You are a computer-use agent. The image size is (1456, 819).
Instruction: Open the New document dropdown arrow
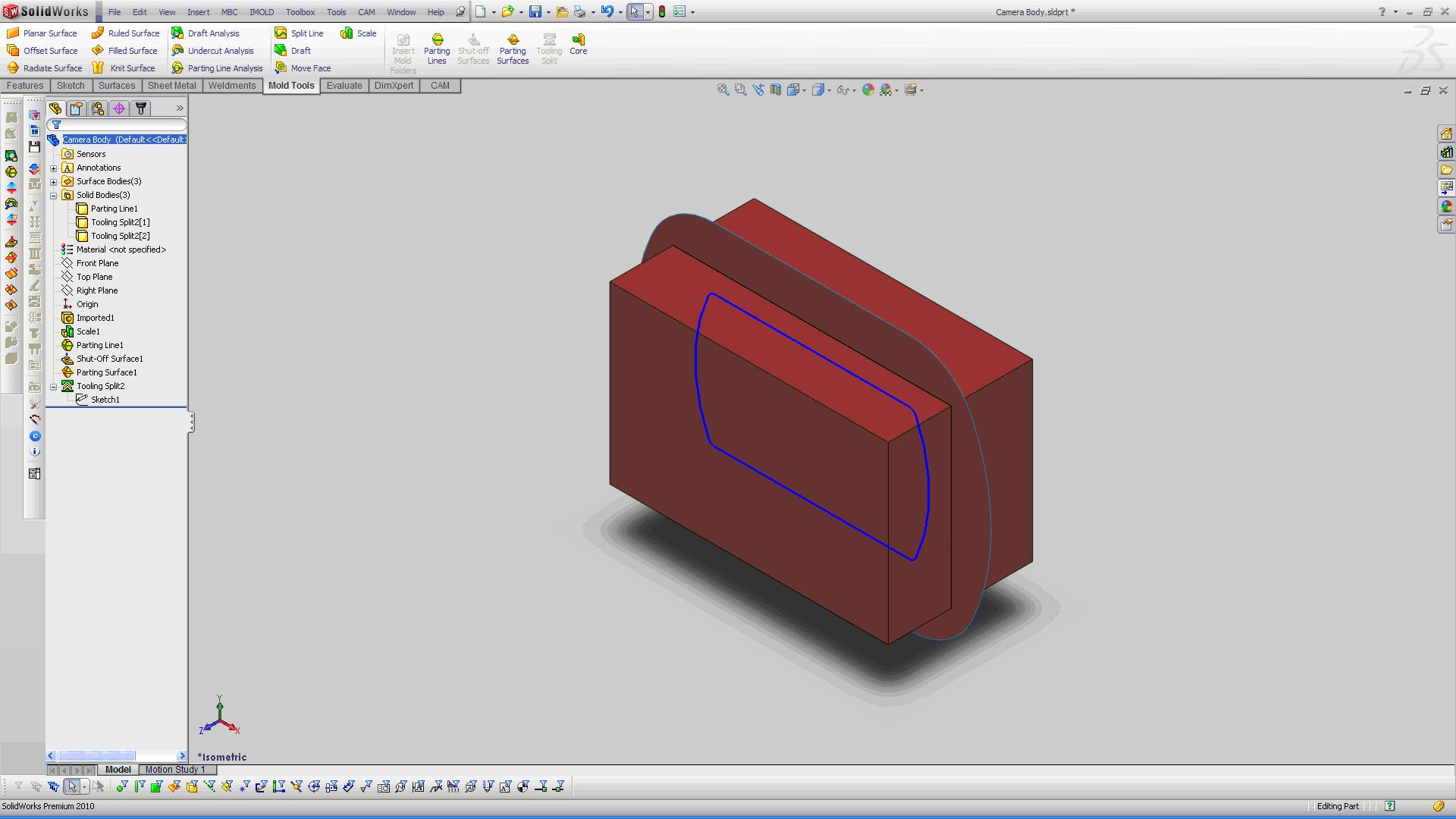coord(494,12)
